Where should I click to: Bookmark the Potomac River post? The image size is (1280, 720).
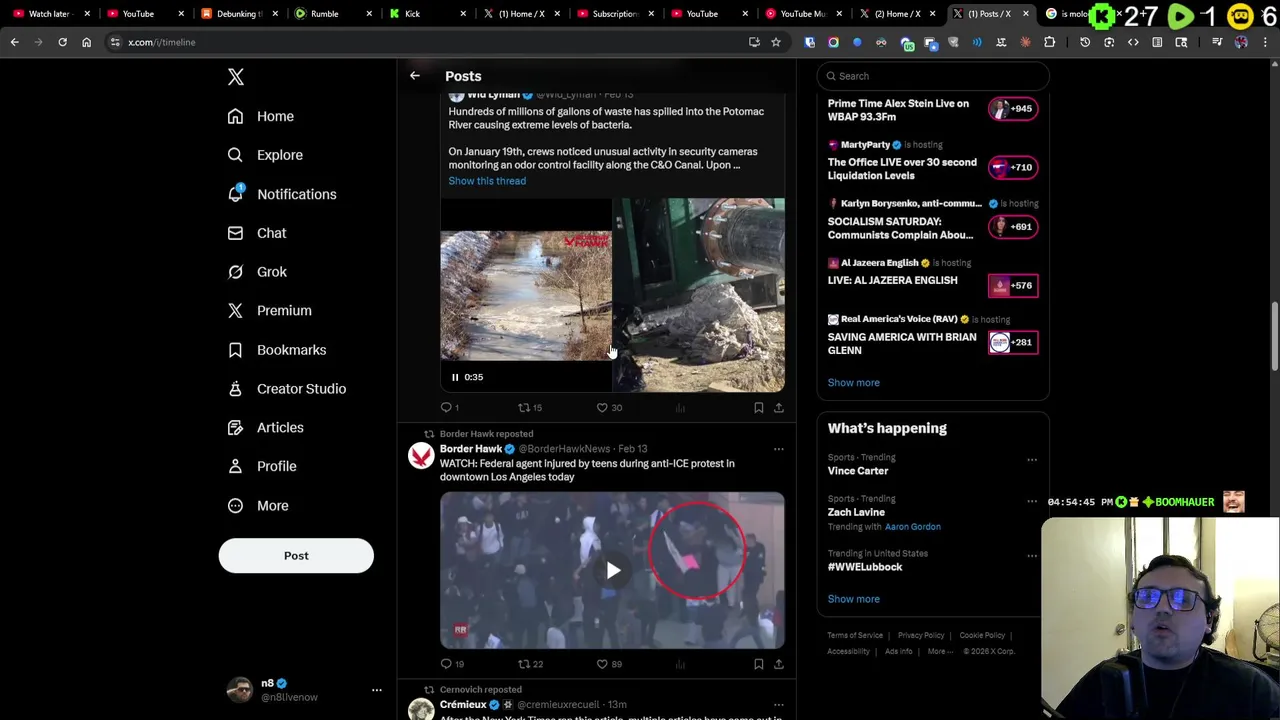pos(759,408)
